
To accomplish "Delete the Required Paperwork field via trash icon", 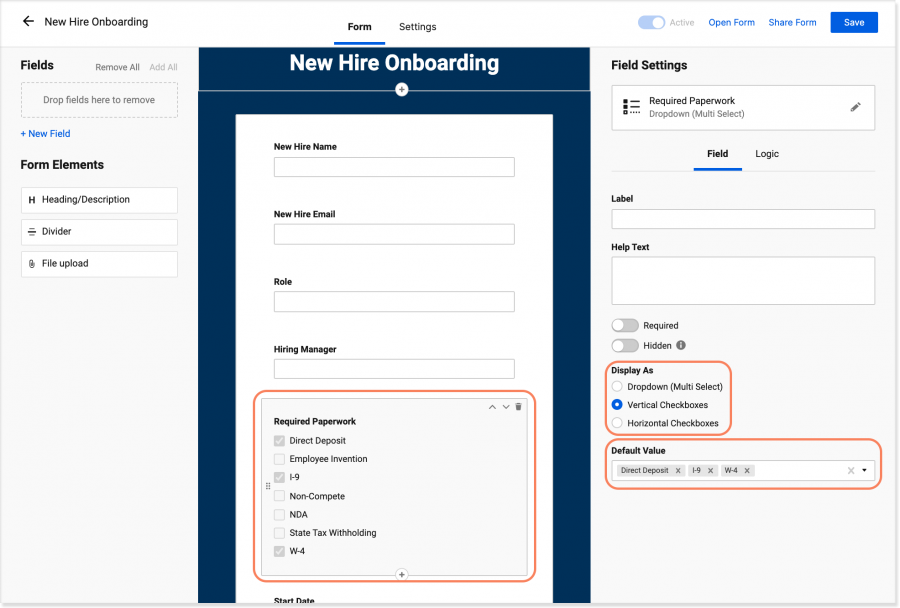I will (518, 406).
